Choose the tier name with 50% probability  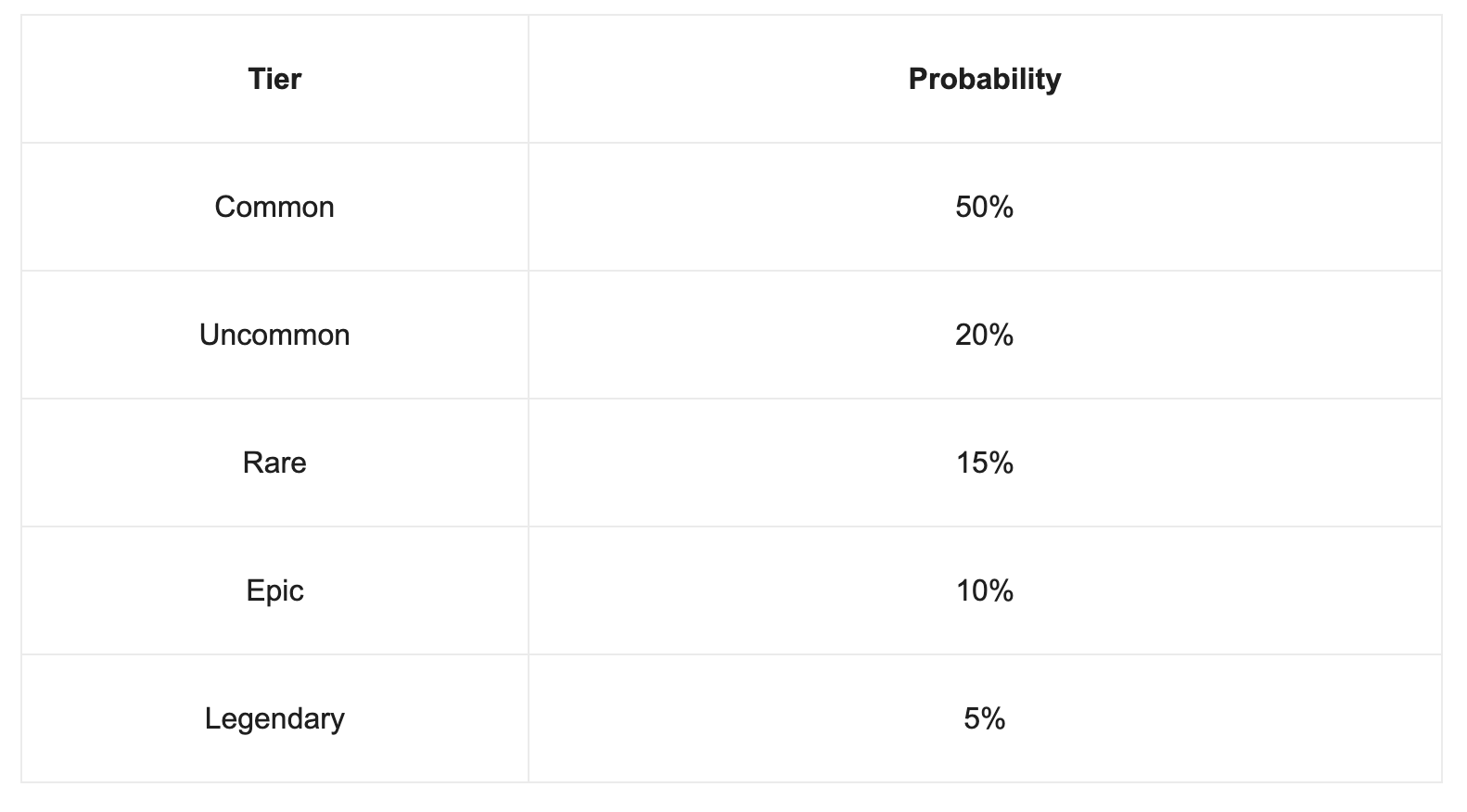click(274, 207)
